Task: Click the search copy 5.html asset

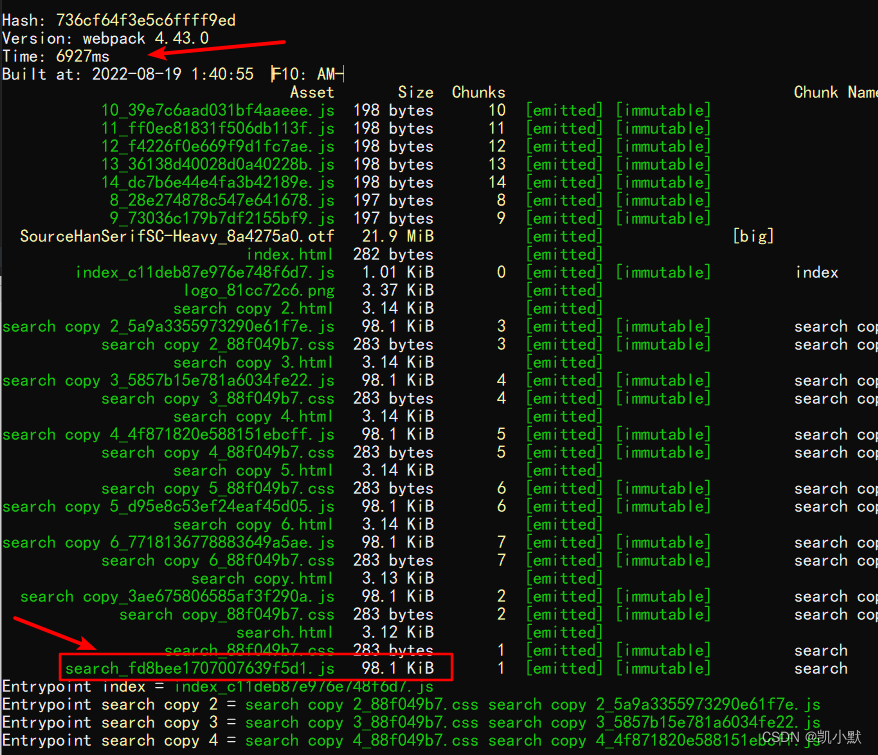Action: click(x=253, y=470)
